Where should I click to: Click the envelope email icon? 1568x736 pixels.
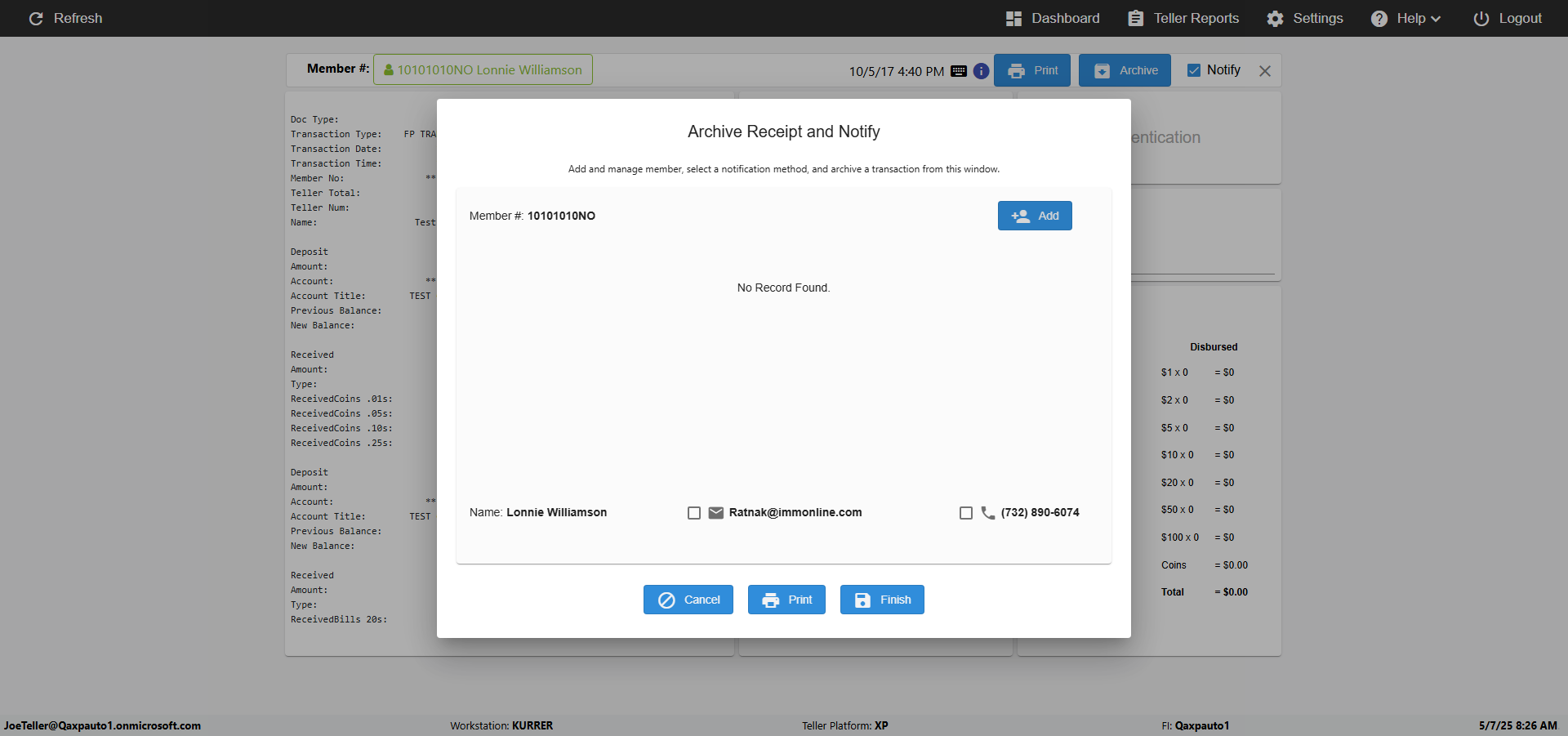pyautogui.click(x=716, y=513)
